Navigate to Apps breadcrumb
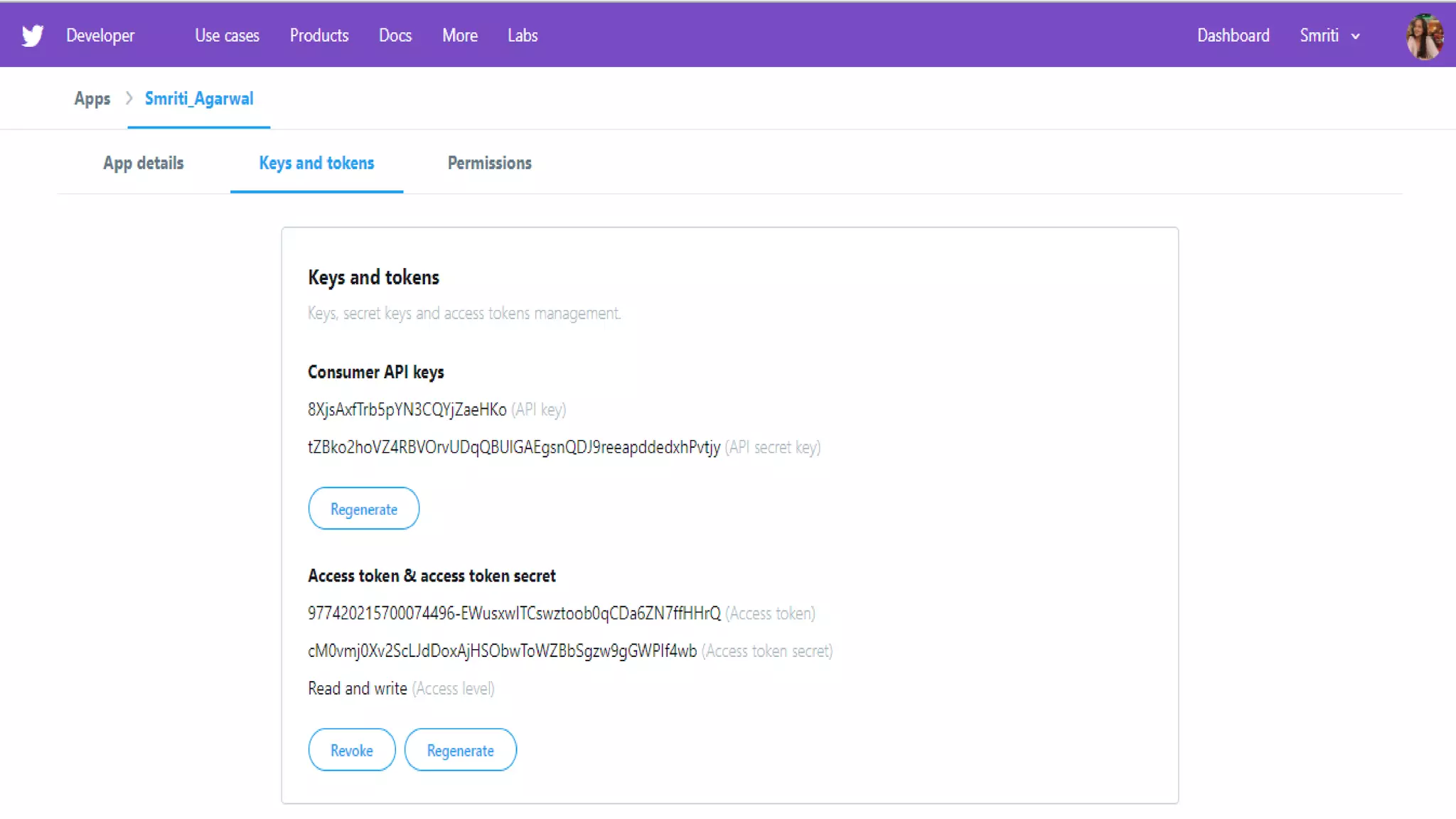Viewport: 1456px width, 819px height. (92, 99)
